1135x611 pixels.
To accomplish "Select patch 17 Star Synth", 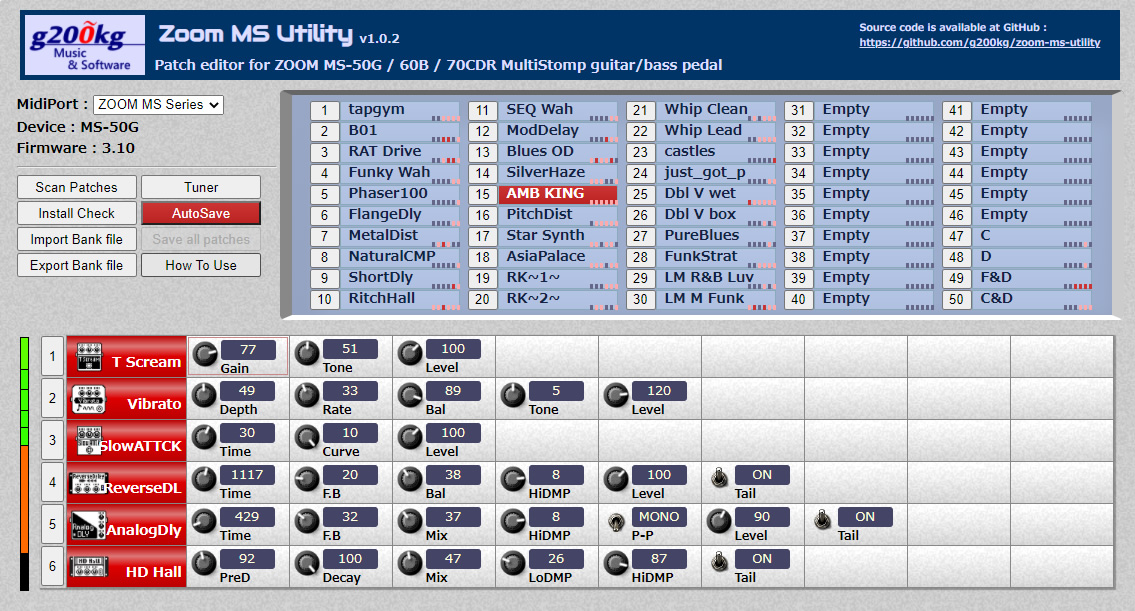I will (x=558, y=236).
